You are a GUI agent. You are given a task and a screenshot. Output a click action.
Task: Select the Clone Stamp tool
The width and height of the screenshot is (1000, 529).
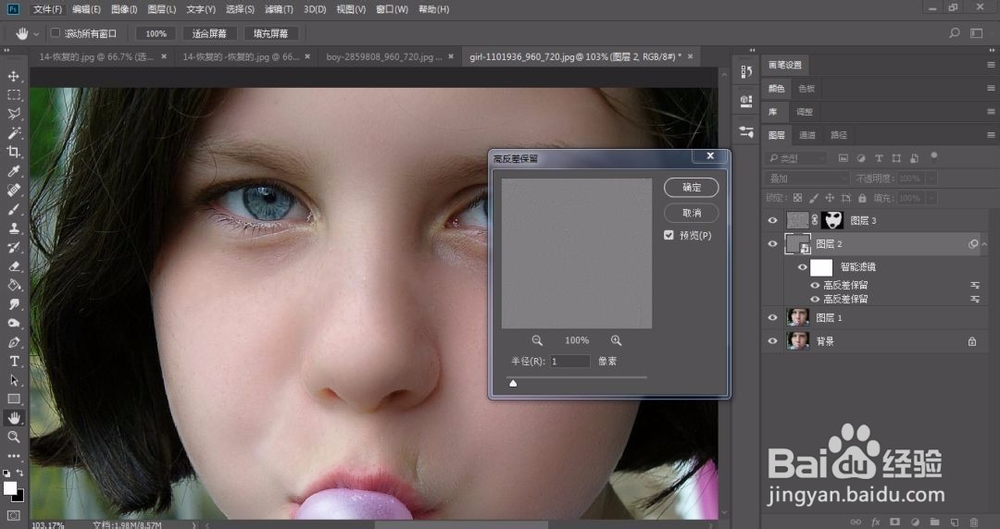[13, 228]
